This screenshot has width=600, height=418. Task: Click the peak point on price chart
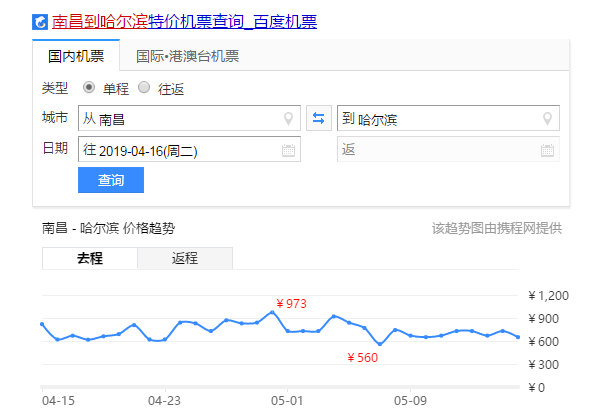click(272, 312)
